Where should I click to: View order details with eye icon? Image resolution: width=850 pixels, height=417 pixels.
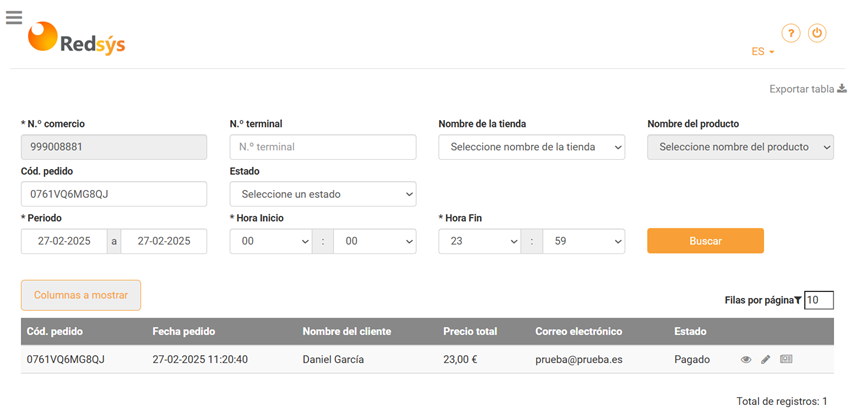tap(746, 359)
